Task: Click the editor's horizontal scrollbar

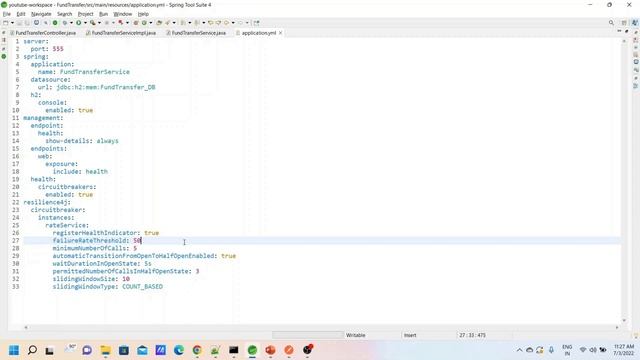Action: point(321,327)
